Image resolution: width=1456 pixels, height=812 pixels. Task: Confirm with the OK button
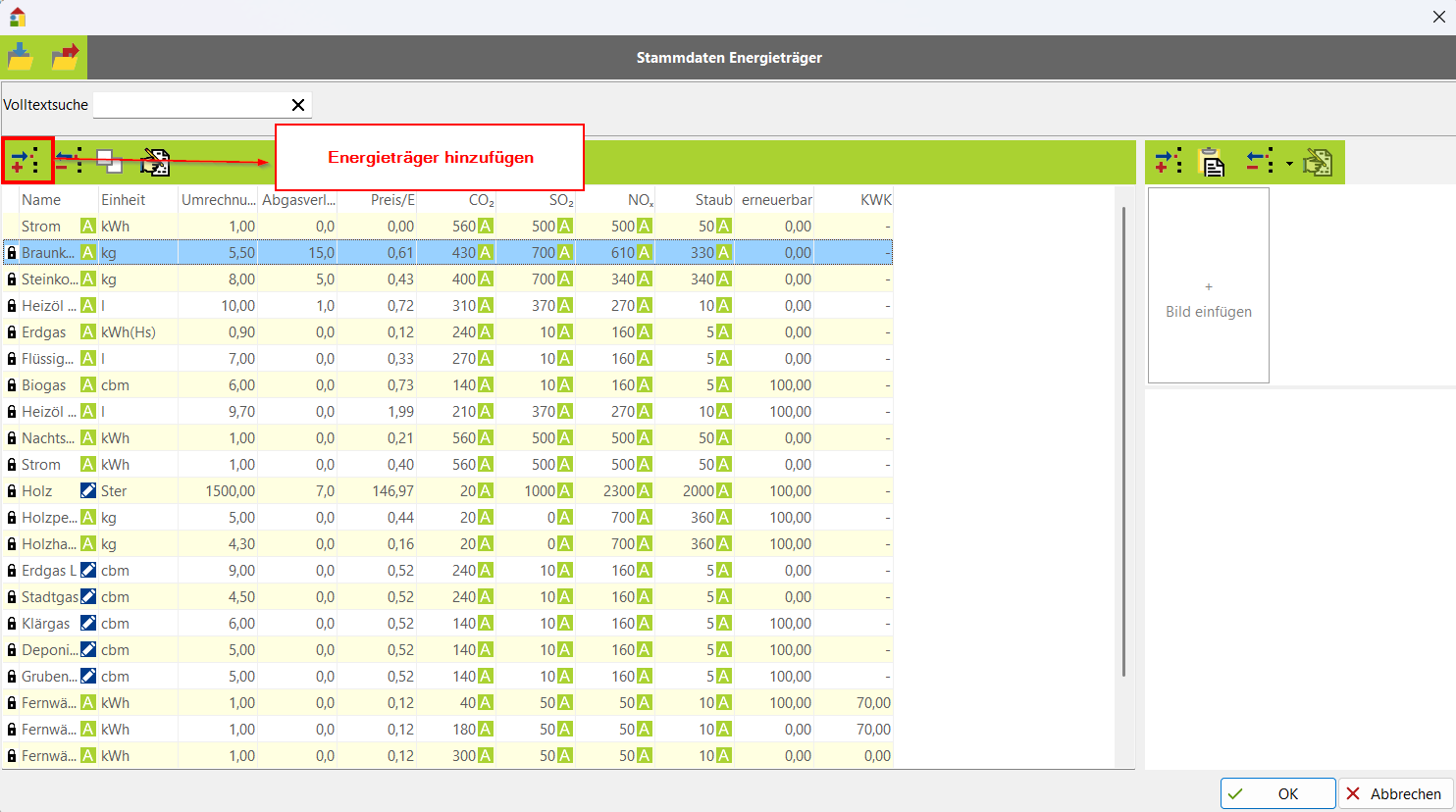[1277, 793]
